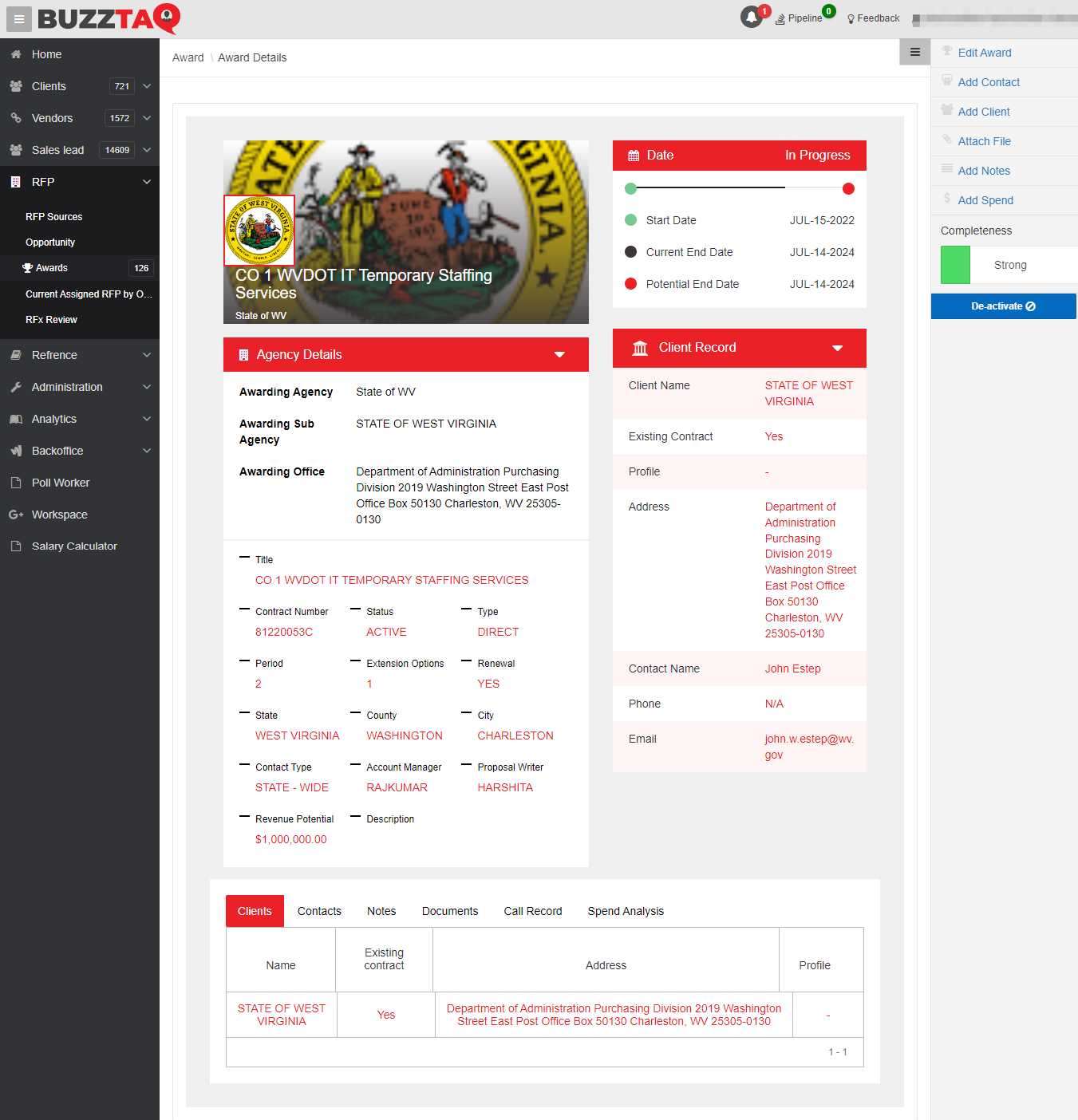Click the John Estep contact name

[792, 668]
